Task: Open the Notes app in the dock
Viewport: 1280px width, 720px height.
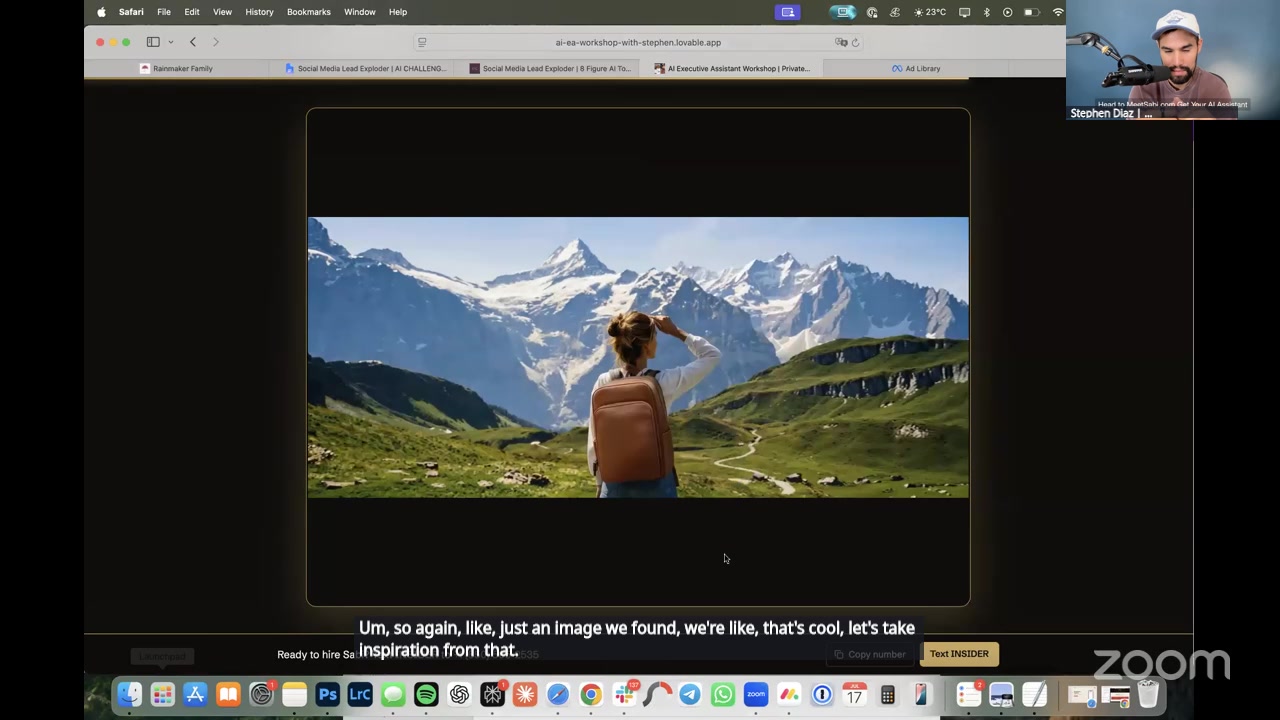Action: point(294,694)
